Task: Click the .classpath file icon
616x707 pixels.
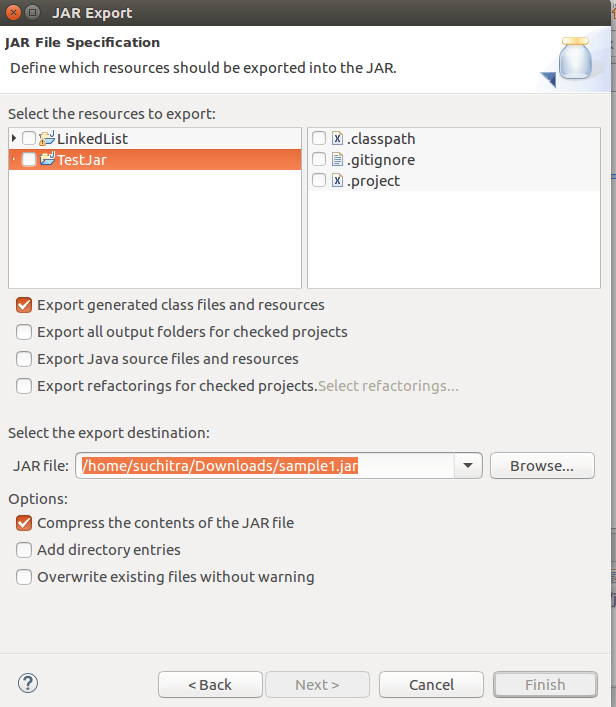Action: pyautogui.click(x=337, y=139)
